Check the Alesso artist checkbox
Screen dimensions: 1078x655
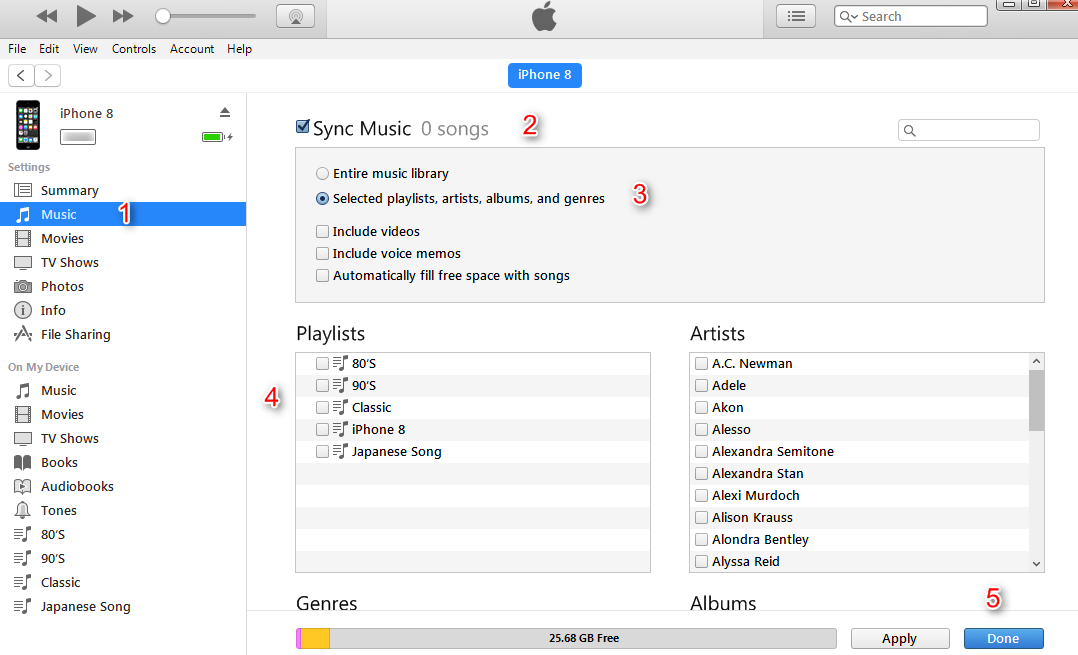coord(701,430)
